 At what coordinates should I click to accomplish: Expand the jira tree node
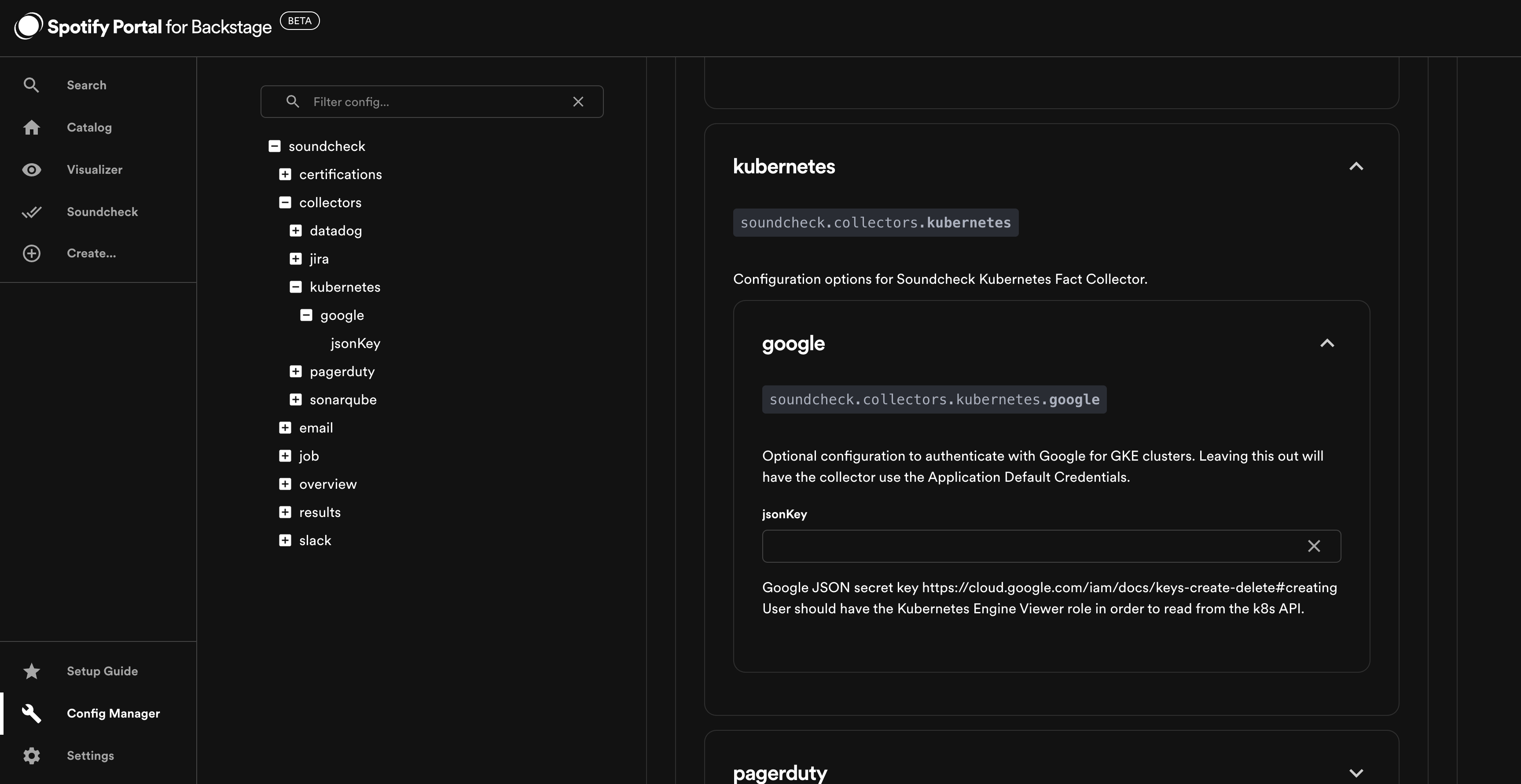click(x=296, y=259)
